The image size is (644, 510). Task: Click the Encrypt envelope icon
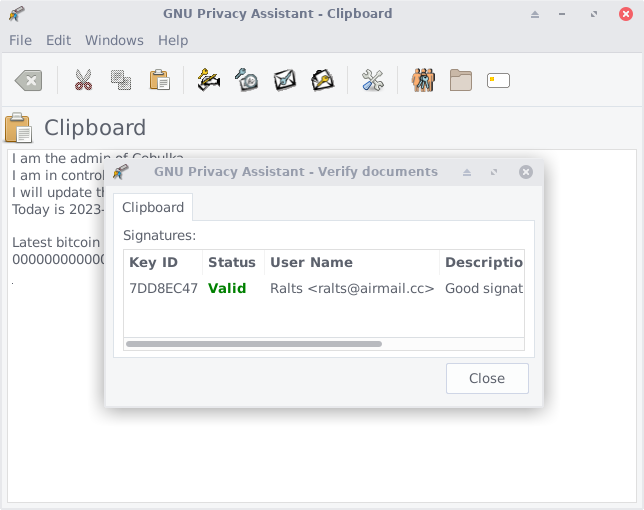tap(285, 80)
